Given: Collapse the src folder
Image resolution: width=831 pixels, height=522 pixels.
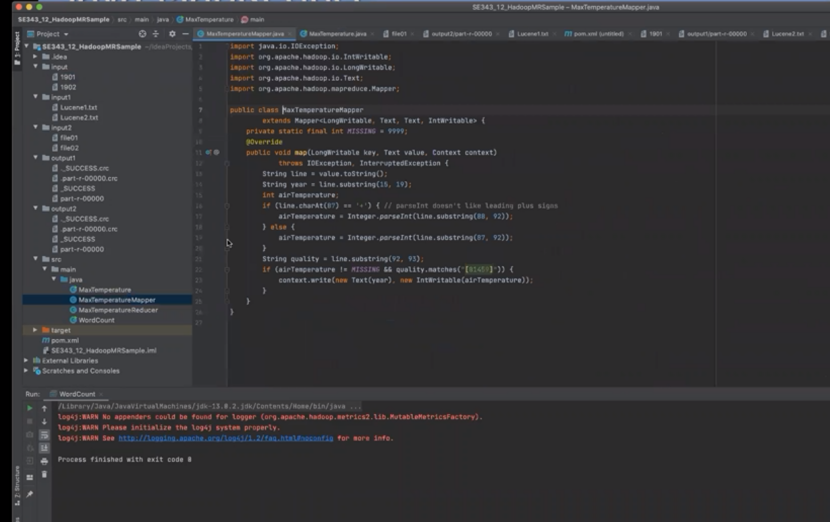Looking at the screenshot, I should coord(36,259).
